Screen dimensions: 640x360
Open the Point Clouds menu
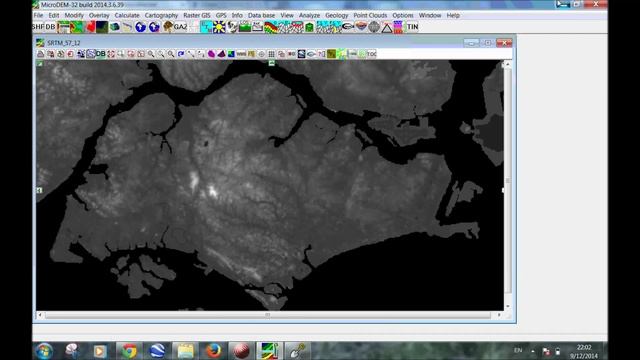(370, 15)
